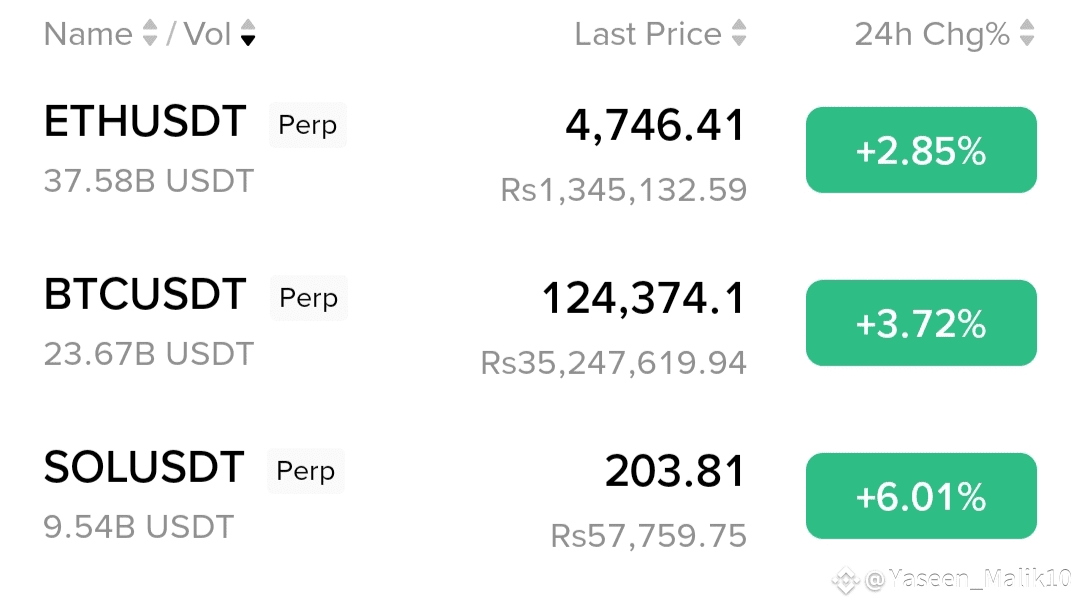Image resolution: width=1080 pixels, height=606 pixels.
Task: Toggle ETHUSDT +2.85% change badge
Action: pos(921,150)
